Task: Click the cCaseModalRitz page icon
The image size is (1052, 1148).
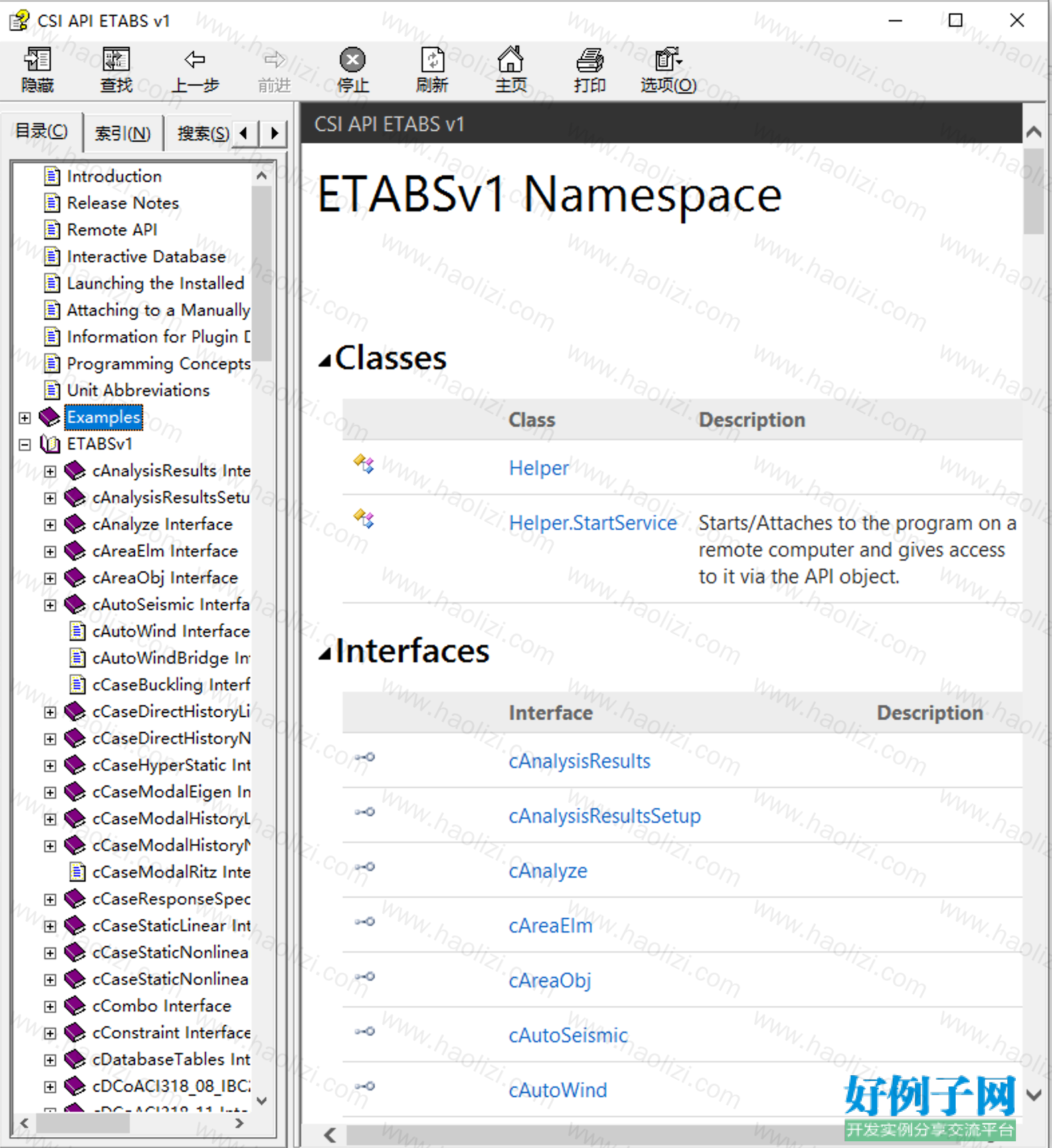Action: (x=78, y=872)
